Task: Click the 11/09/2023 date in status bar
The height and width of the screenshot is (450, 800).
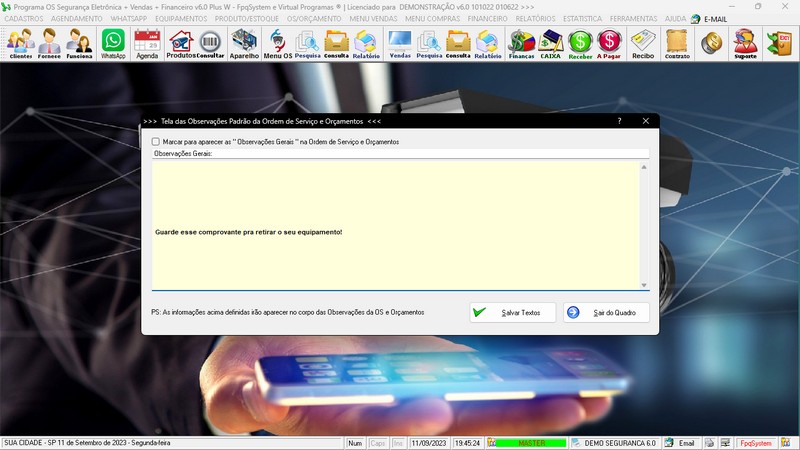Action: [x=429, y=443]
